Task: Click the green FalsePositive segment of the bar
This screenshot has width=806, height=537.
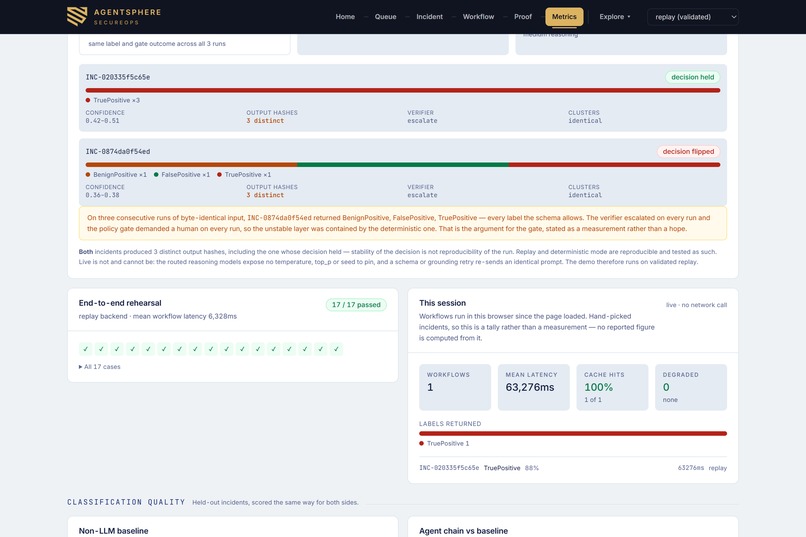Action: [402, 165]
